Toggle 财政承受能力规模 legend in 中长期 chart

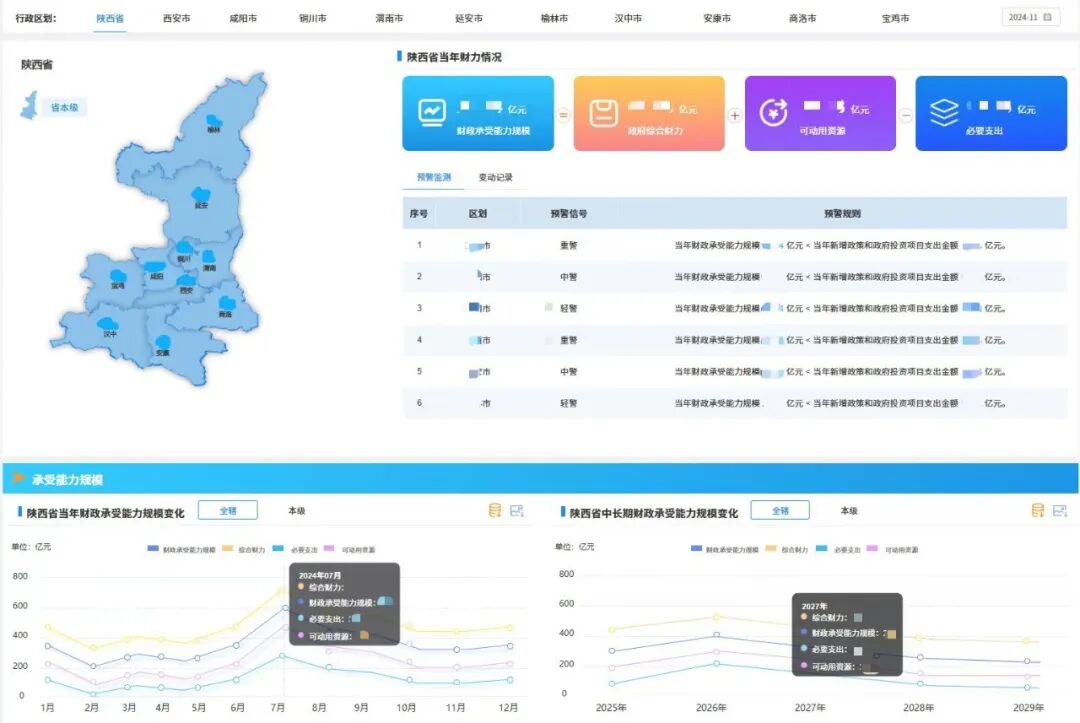click(725, 549)
